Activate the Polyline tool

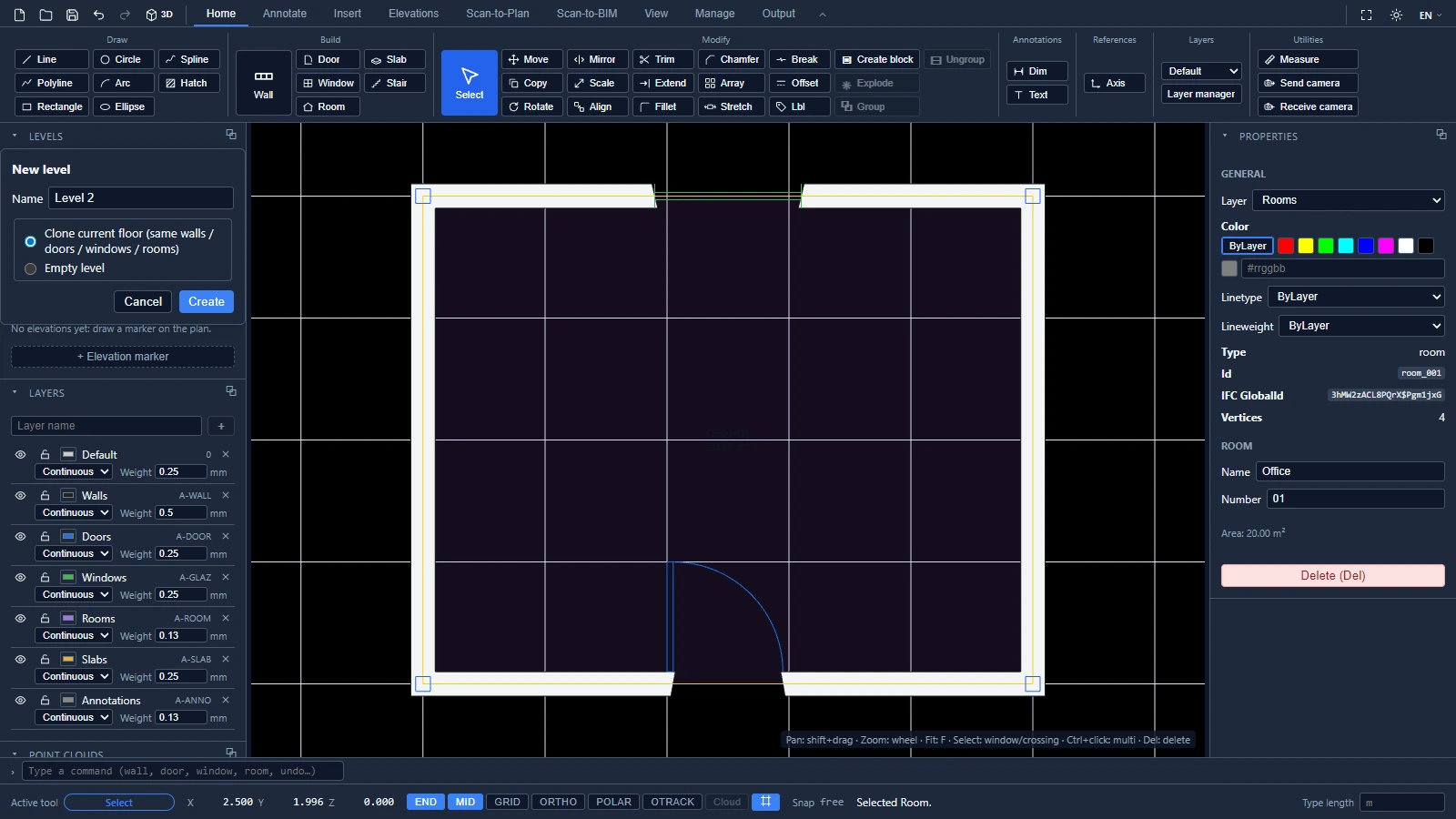click(52, 83)
